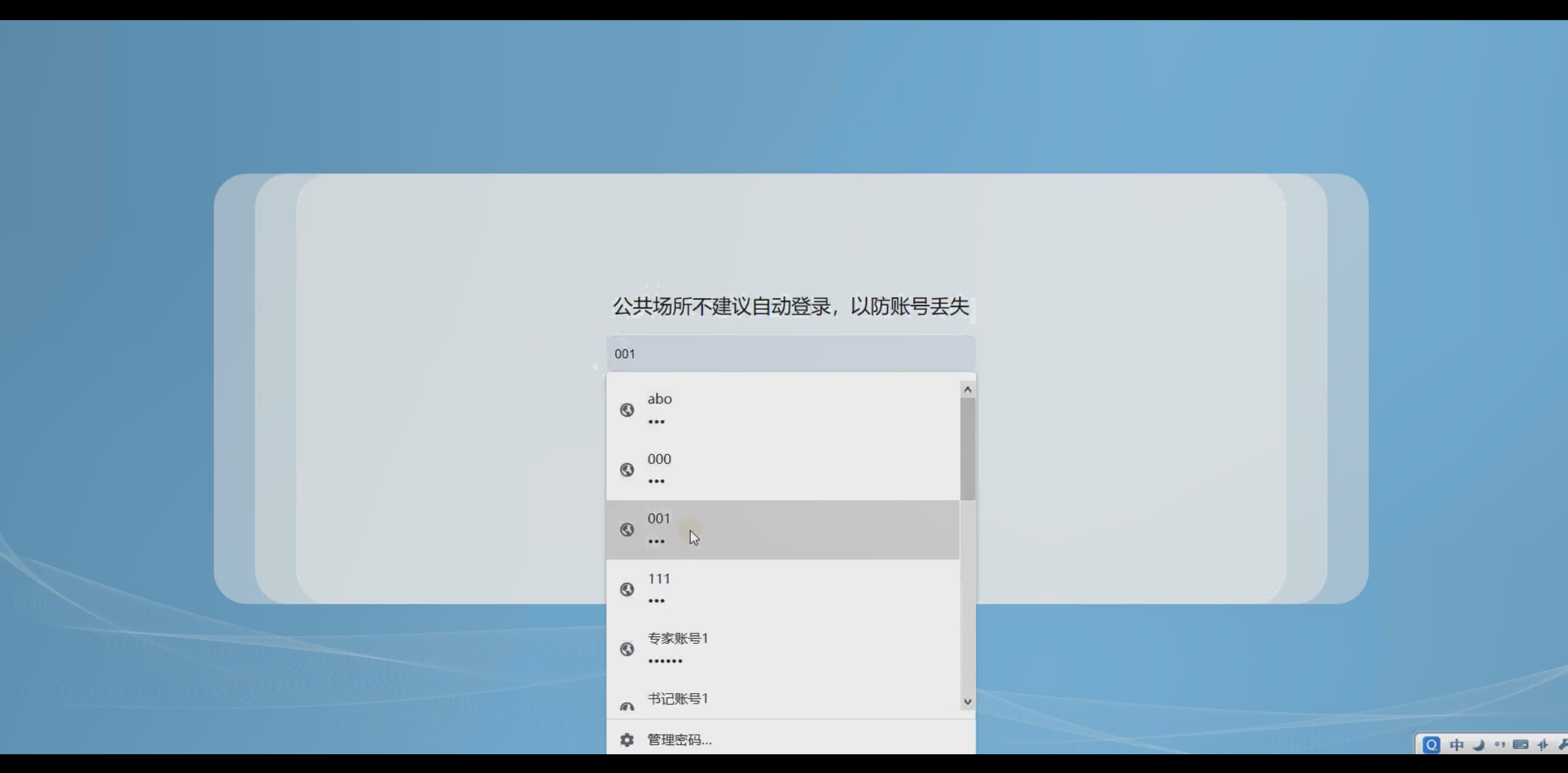1568x773 pixels.
Task: Click the globe icon beside 专家账号1
Action: (627, 649)
